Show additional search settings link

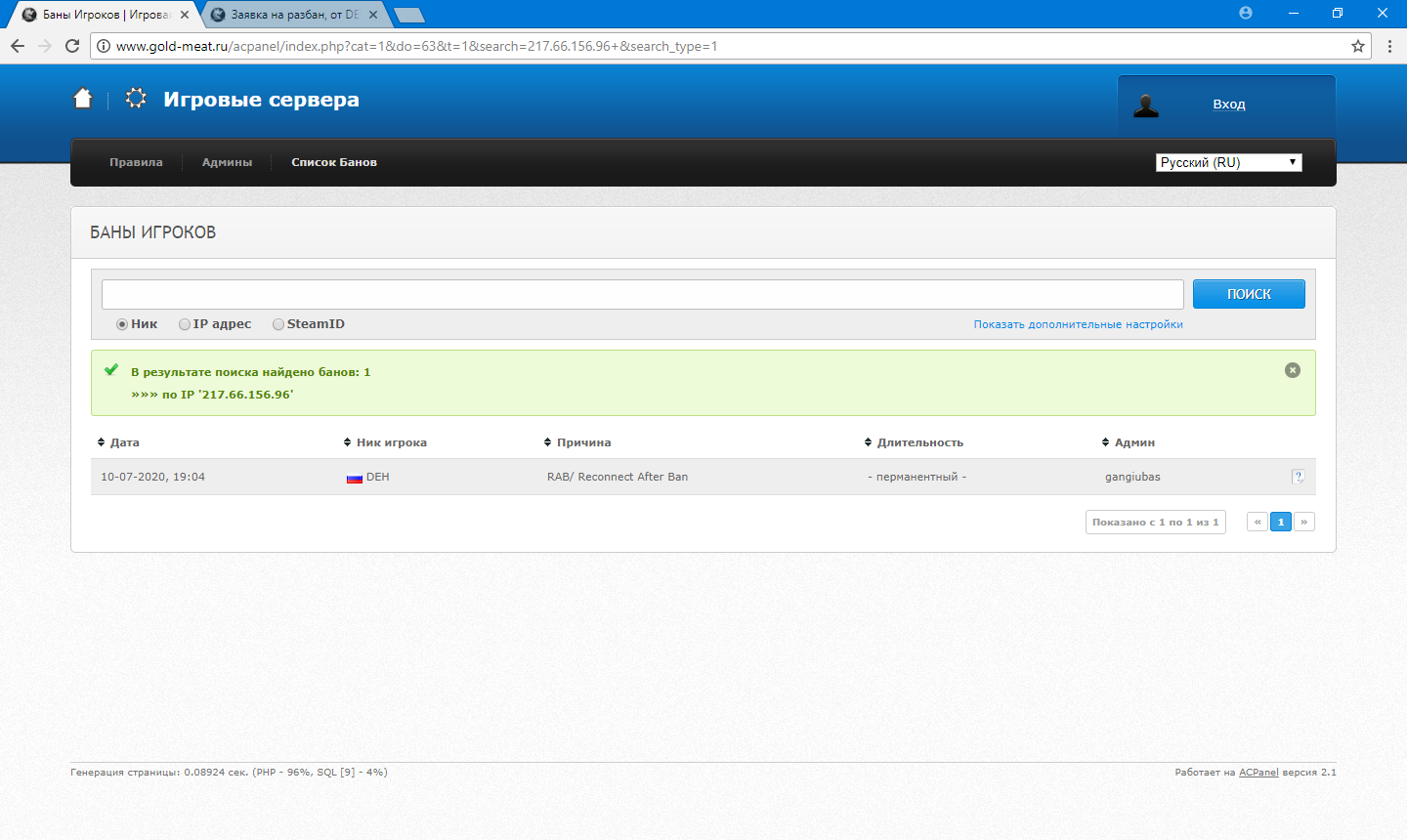pyautogui.click(x=1078, y=324)
